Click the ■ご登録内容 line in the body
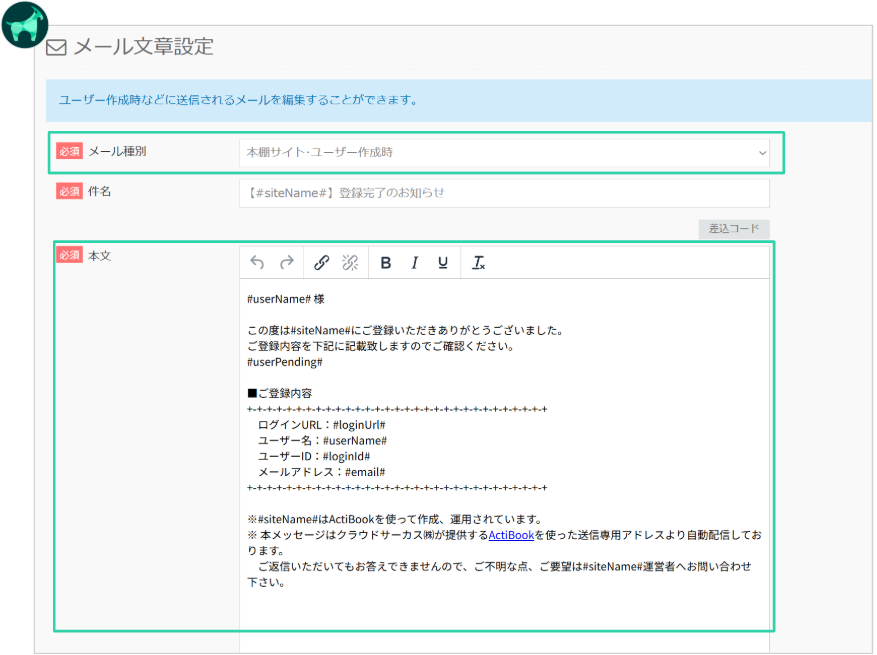The width and height of the screenshot is (877, 655). click(x=279, y=393)
